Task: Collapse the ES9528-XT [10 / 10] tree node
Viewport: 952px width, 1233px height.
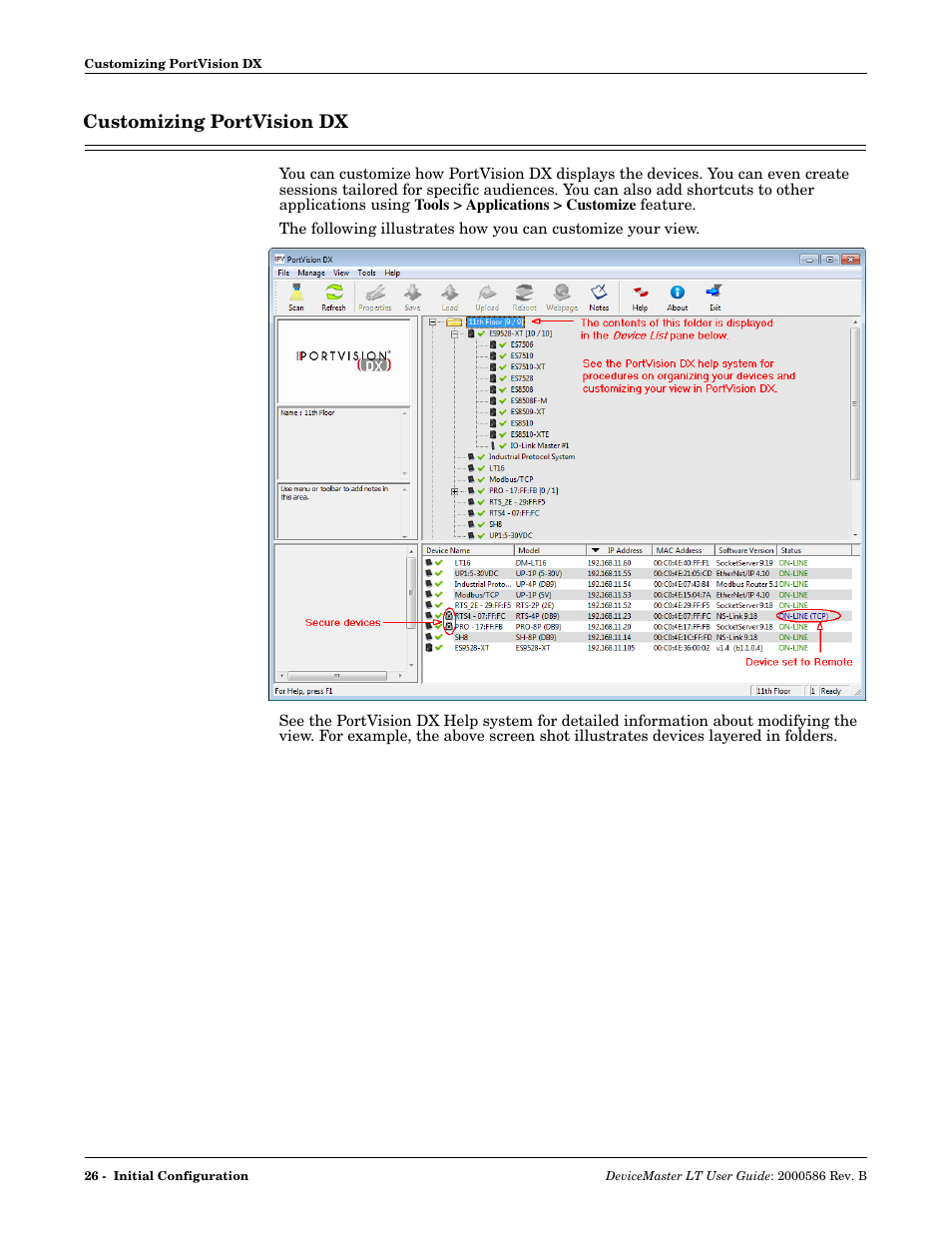Action: (454, 333)
